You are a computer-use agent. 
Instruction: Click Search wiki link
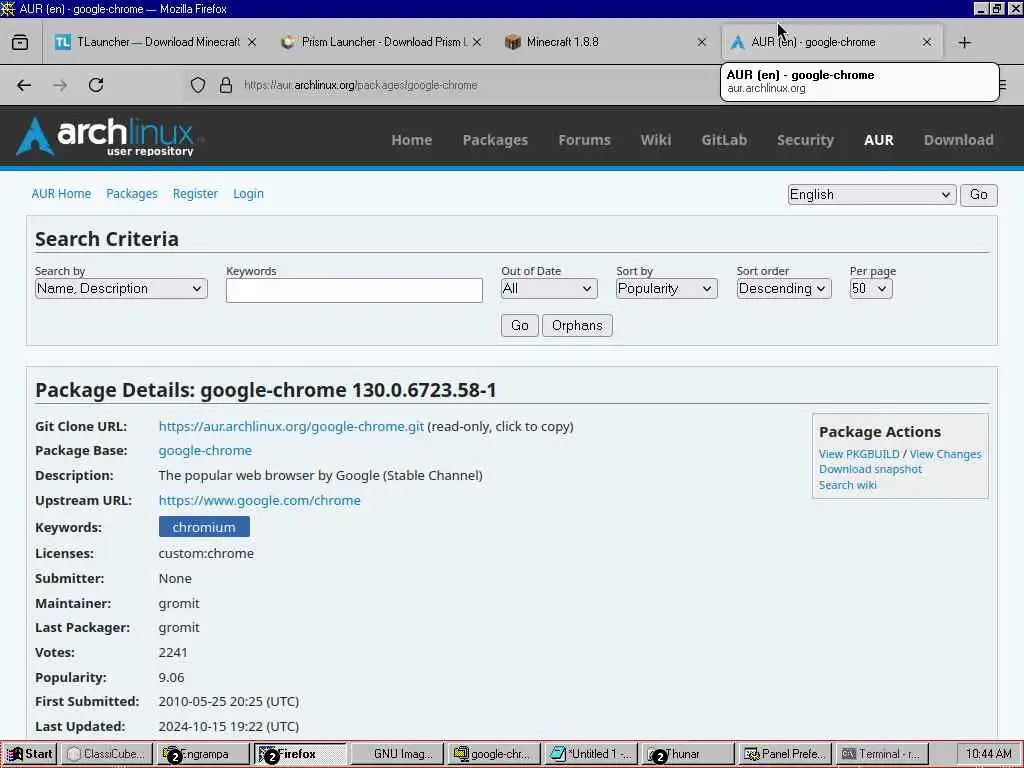pyautogui.click(x=848, y=485)
